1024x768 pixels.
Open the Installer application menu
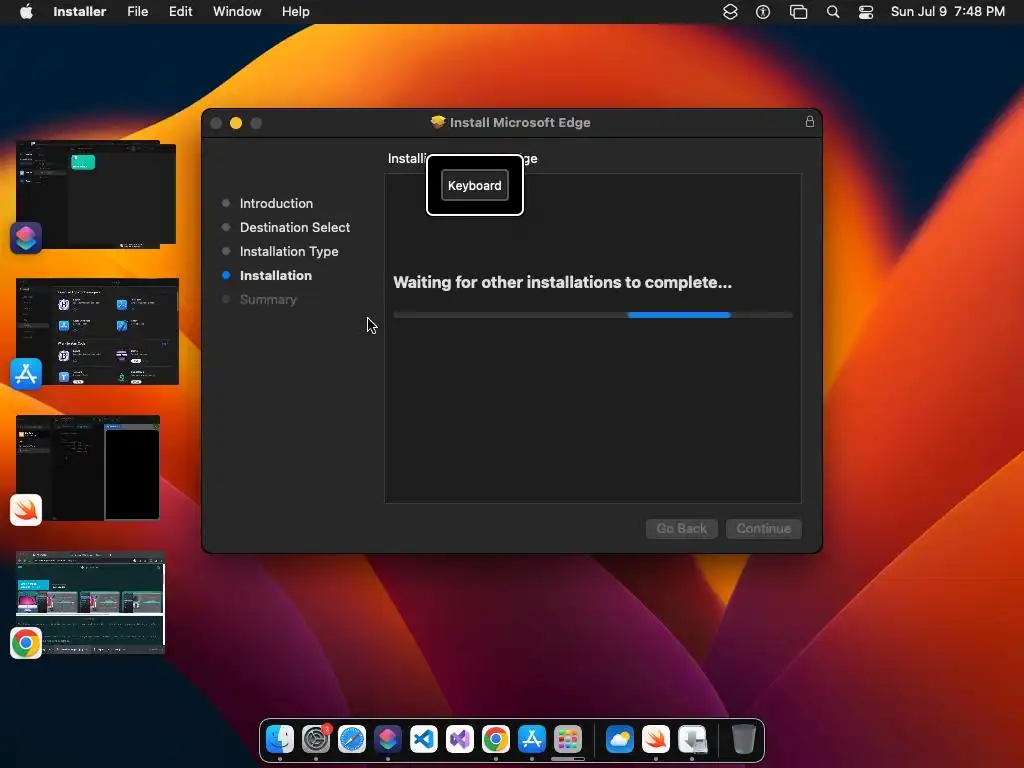[80, 11]
